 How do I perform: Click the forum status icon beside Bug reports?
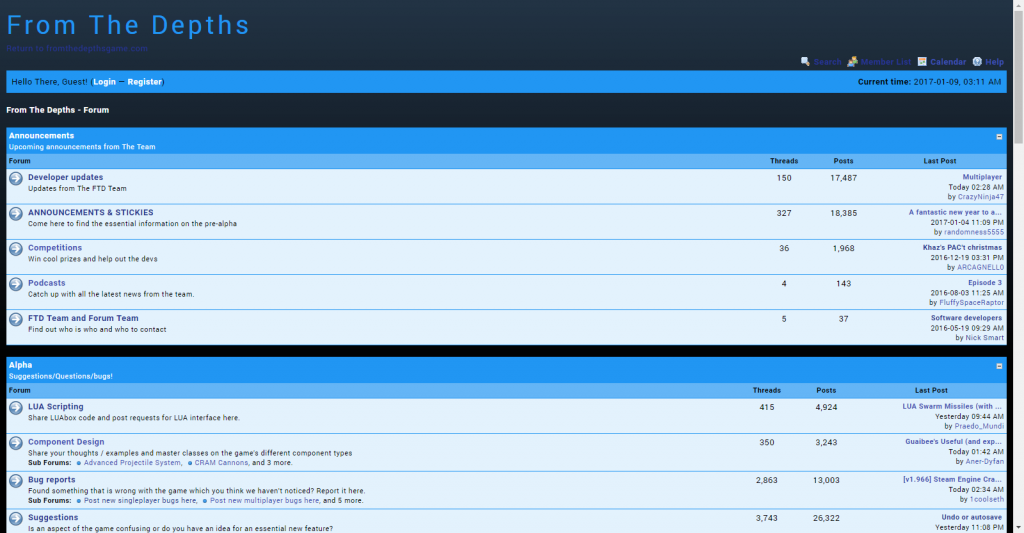pyautogui.click(x=16, y=480)
